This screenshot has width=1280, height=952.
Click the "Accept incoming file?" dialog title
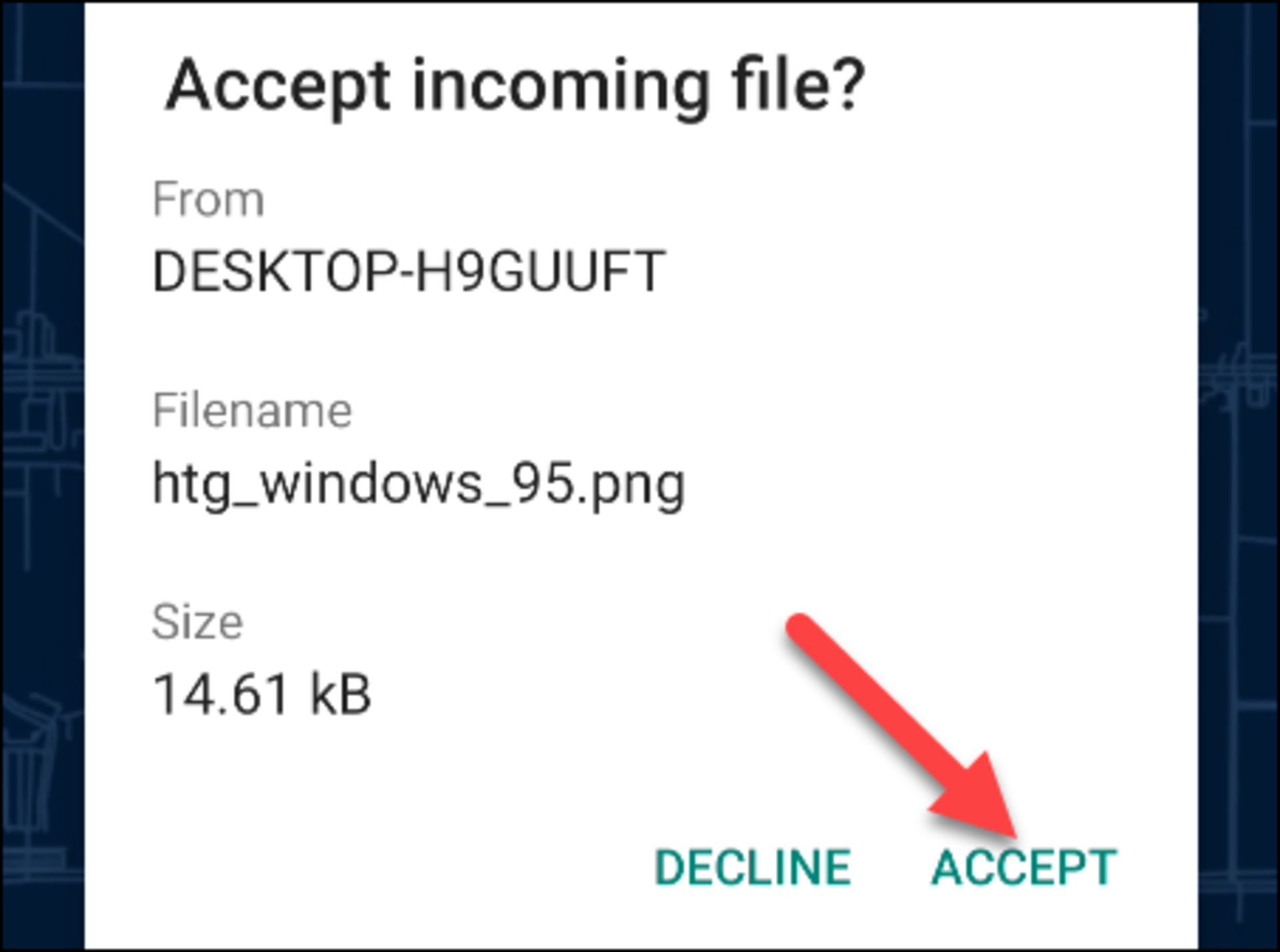pos(515,85)
